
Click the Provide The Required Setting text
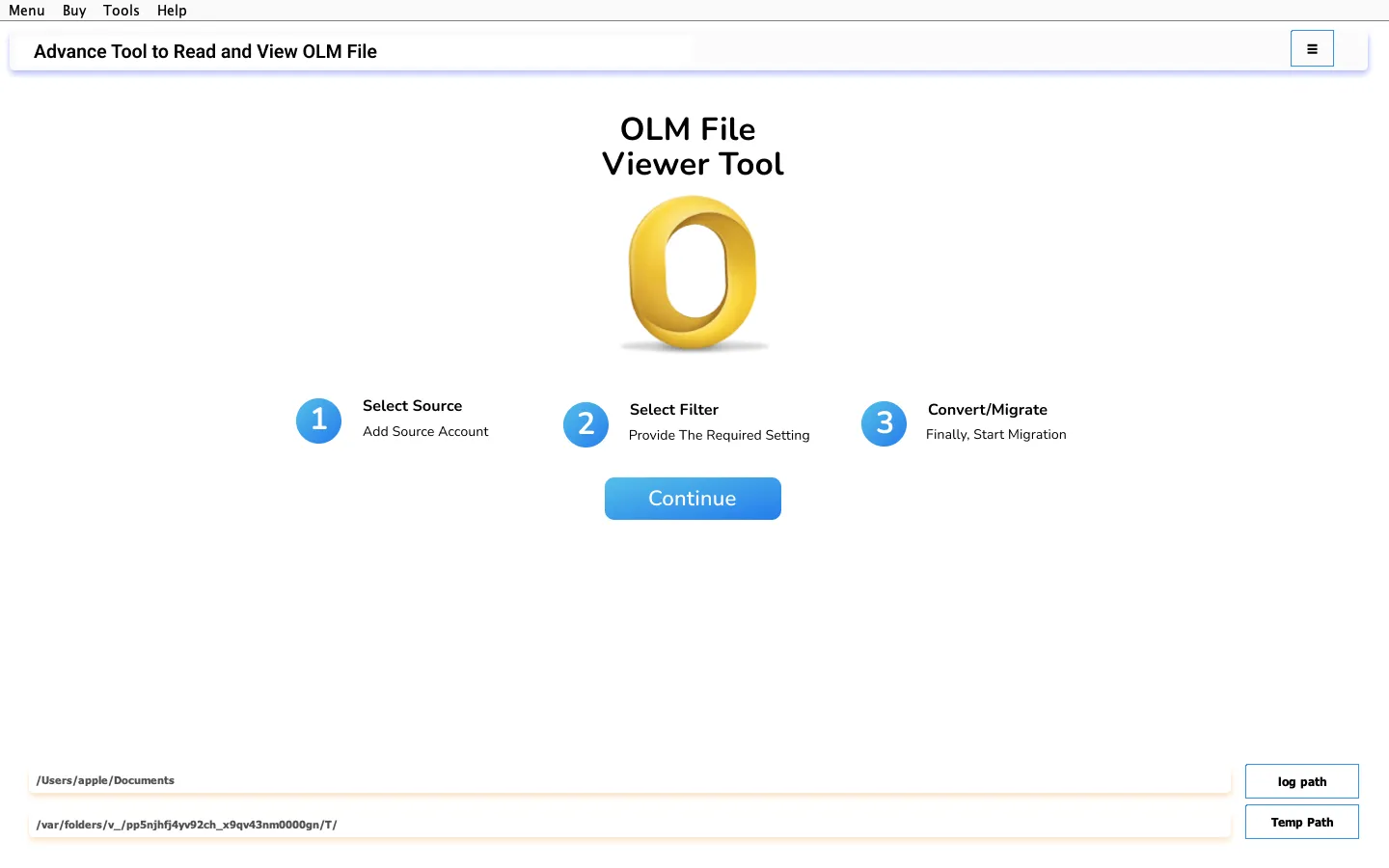(x=719, y=435)
